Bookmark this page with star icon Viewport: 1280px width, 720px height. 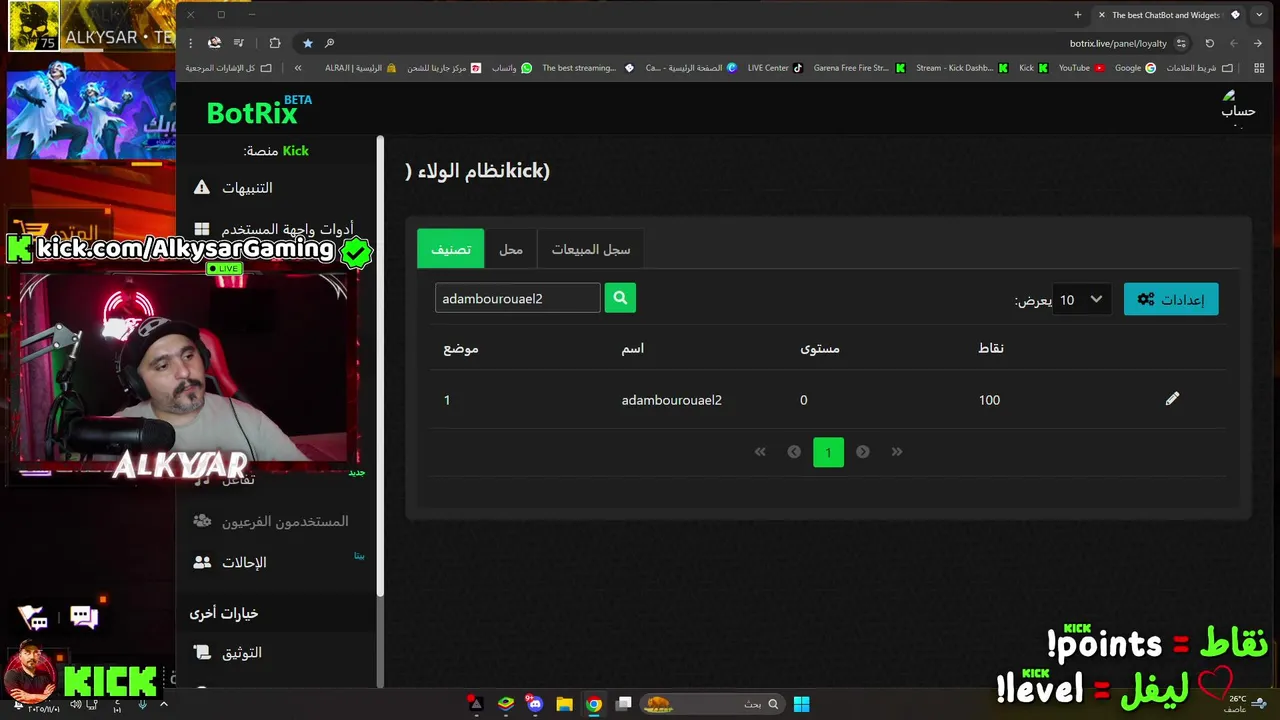click(307, 43)
